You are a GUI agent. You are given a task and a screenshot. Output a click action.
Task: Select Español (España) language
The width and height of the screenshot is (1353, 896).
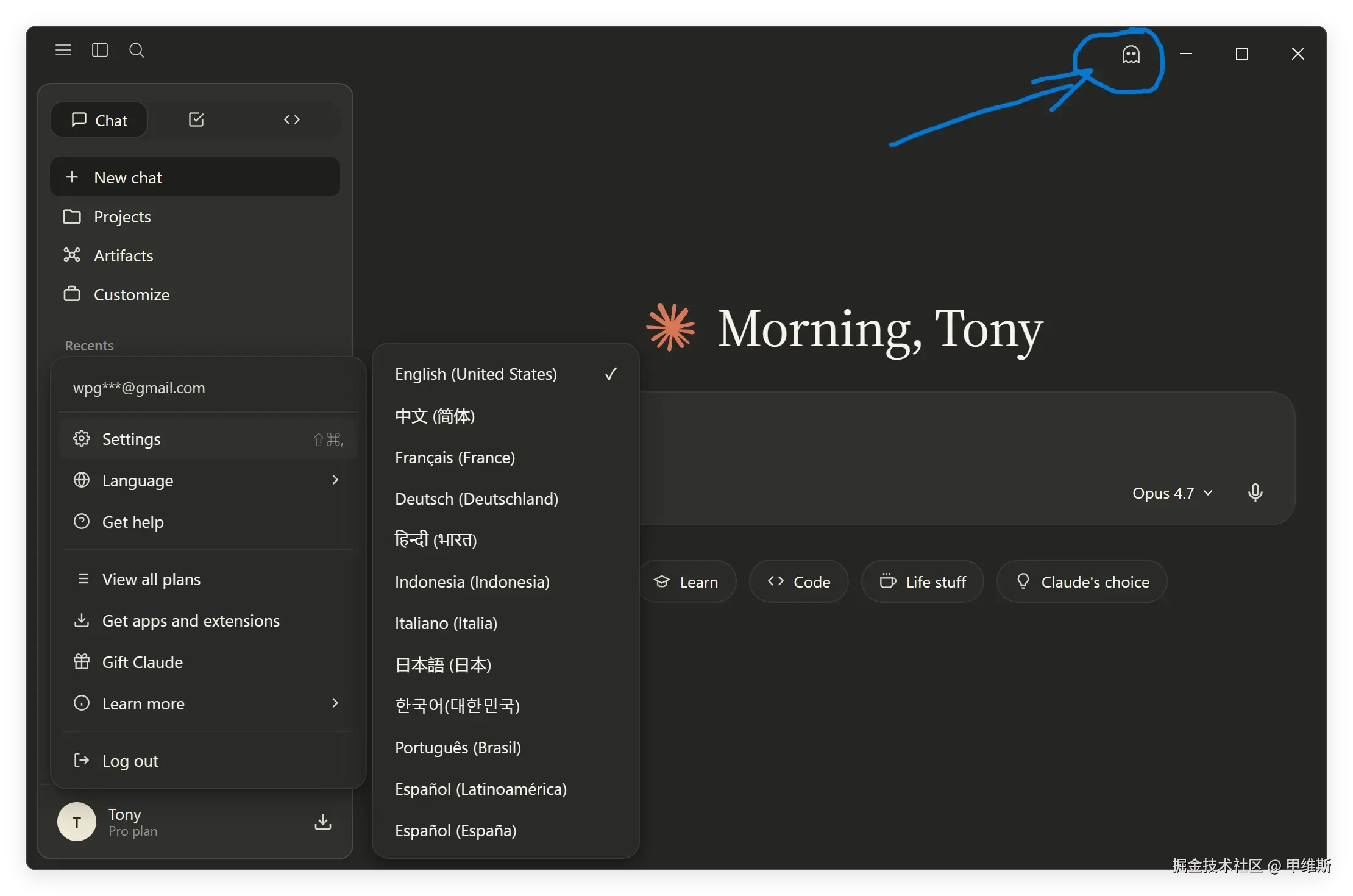point(506,830)
